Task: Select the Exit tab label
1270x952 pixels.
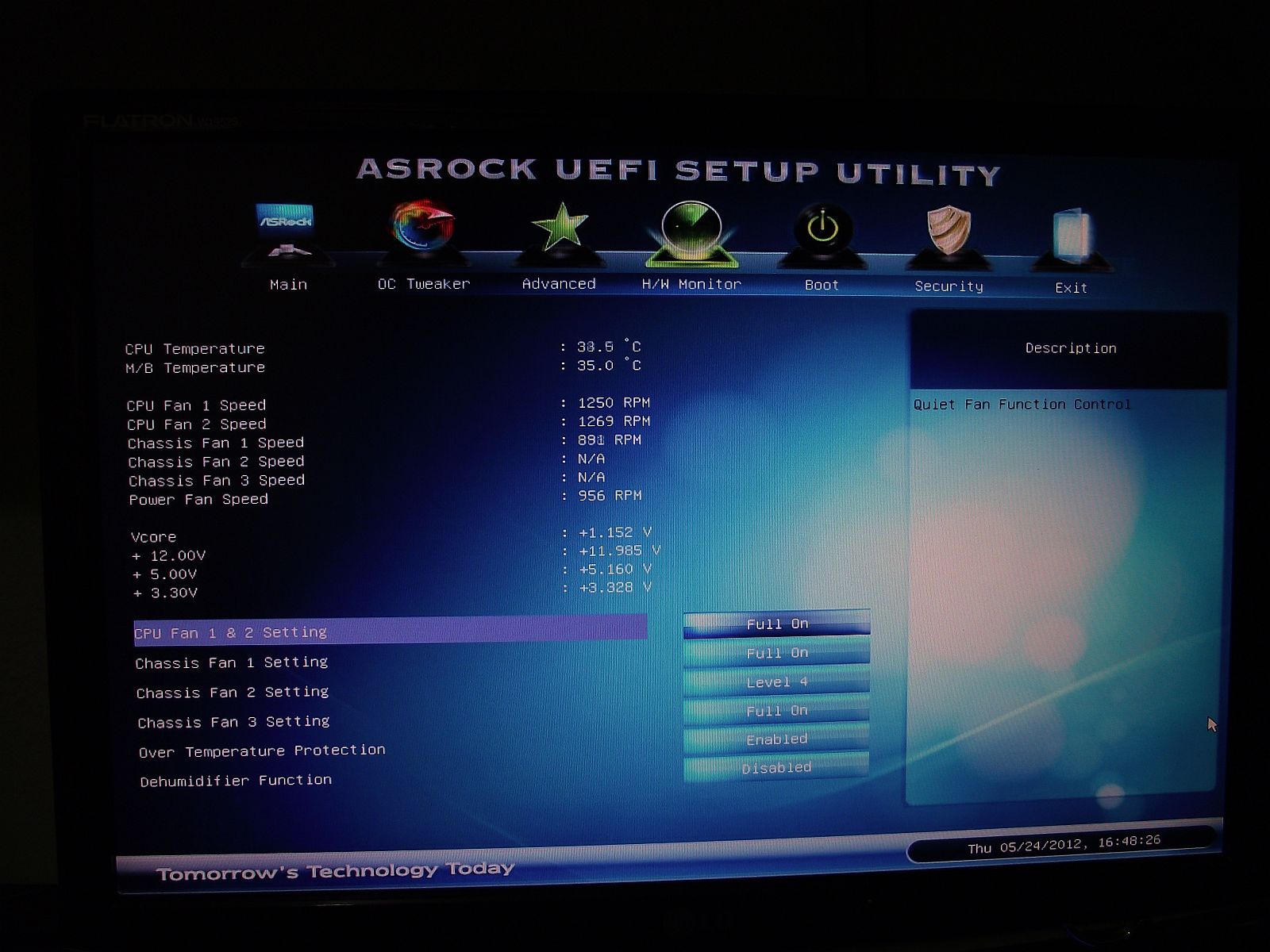Action: coord(1071,288)
